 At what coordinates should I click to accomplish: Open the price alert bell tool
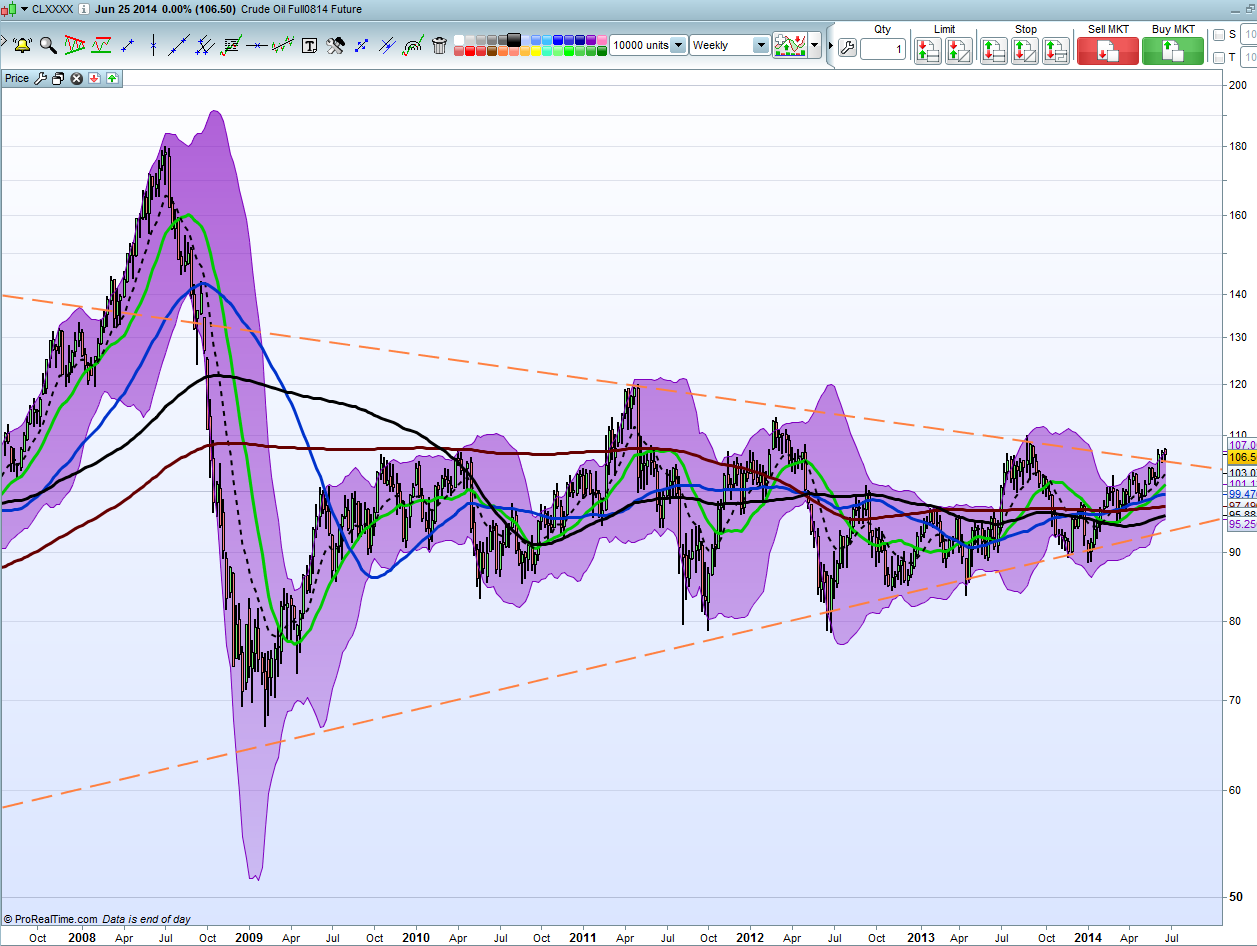(x=22, y=45)
